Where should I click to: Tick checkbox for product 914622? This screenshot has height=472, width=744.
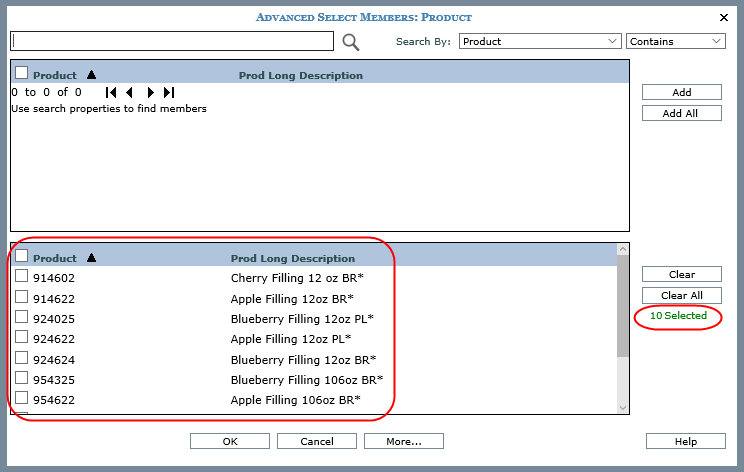click(21, 296)
